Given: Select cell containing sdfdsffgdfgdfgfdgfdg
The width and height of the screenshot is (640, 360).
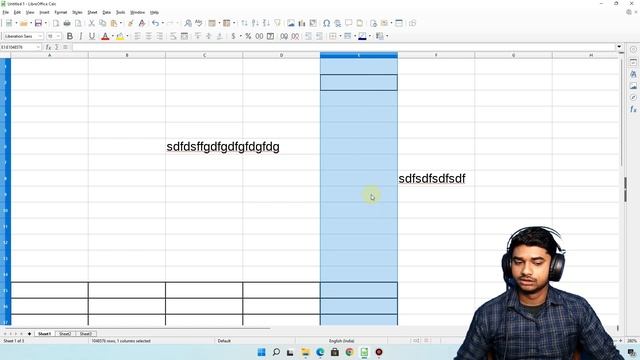Looking at the screenshot, I should click(204, 147).
